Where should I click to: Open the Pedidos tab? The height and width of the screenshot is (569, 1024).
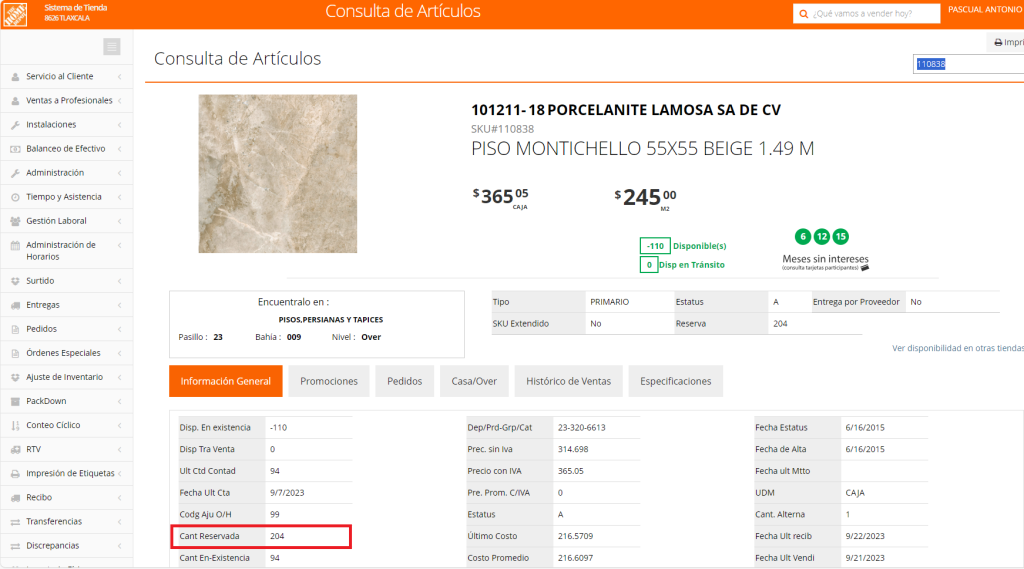(404, 381)
